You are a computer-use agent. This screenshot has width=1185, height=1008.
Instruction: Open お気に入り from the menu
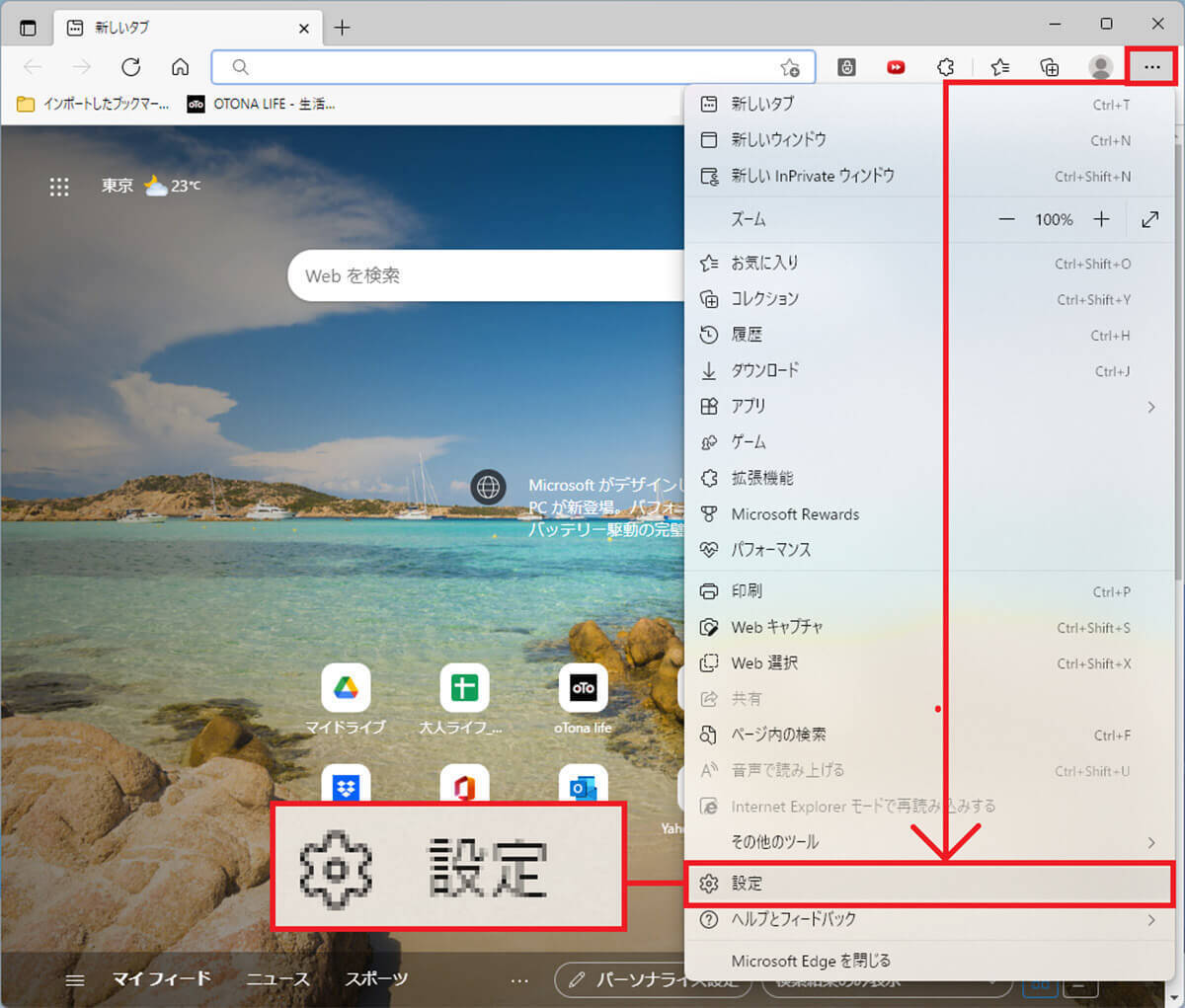tap(929, 264)
